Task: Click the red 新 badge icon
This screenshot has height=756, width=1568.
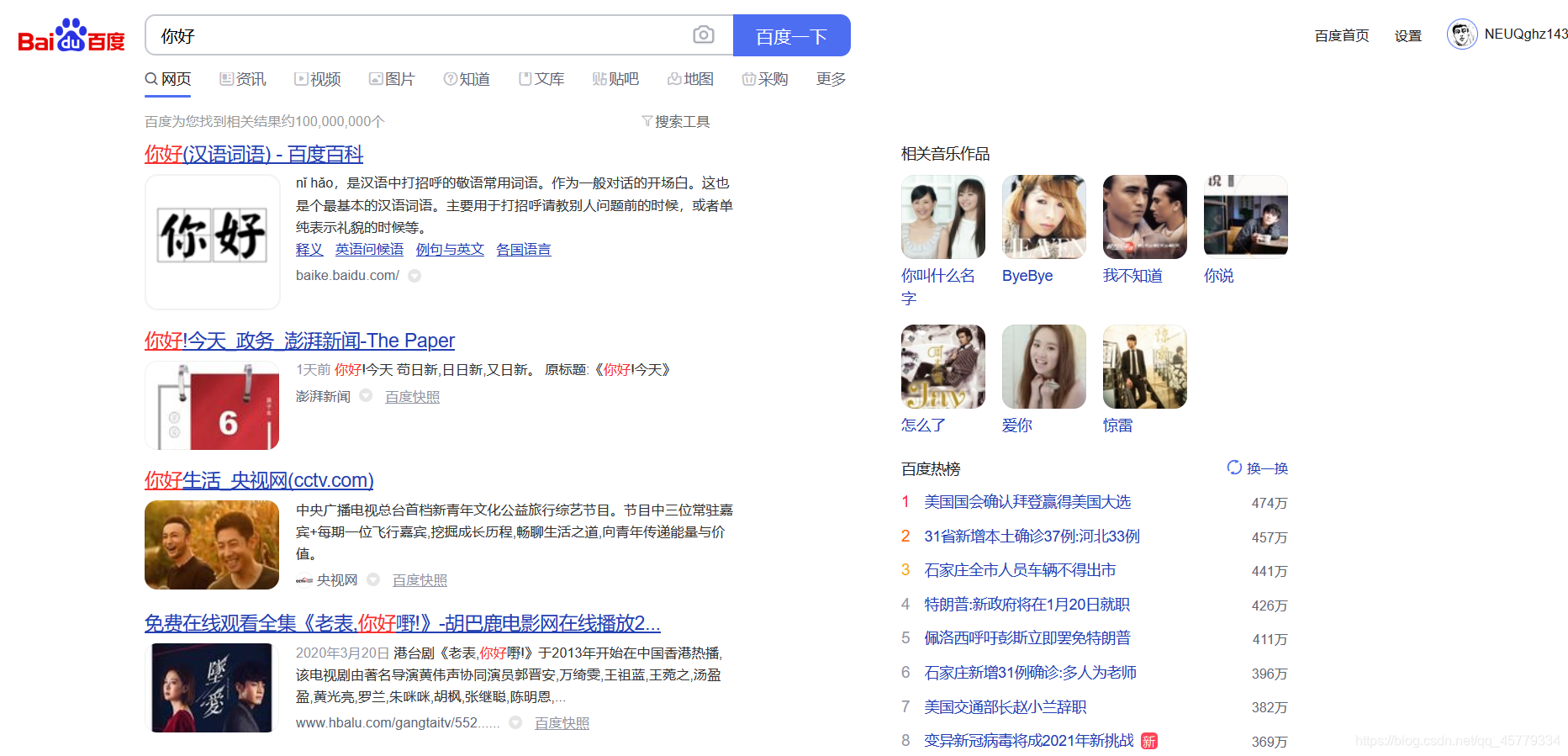Action: (x=1149, y=741)
